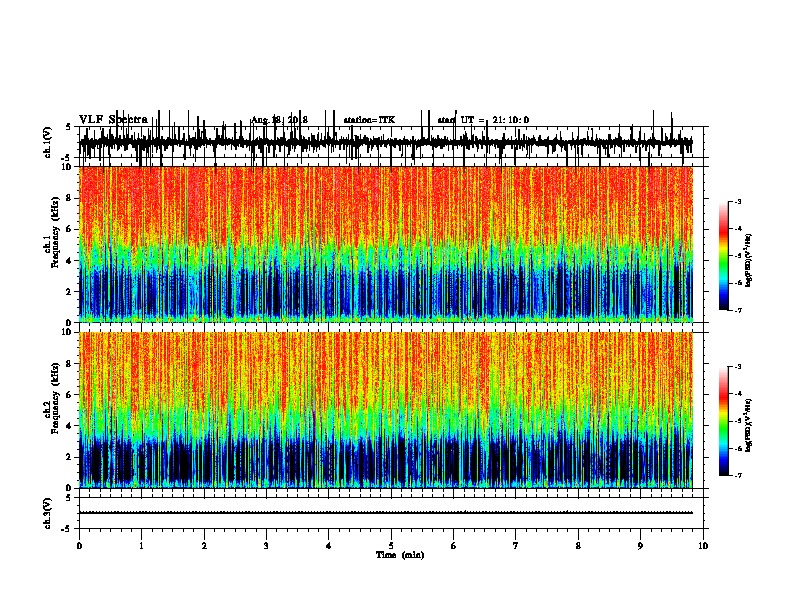Click the ch.2 frequency tick label "6" kHz
Screen dimensions: 792x612
(x=70, y=395)
